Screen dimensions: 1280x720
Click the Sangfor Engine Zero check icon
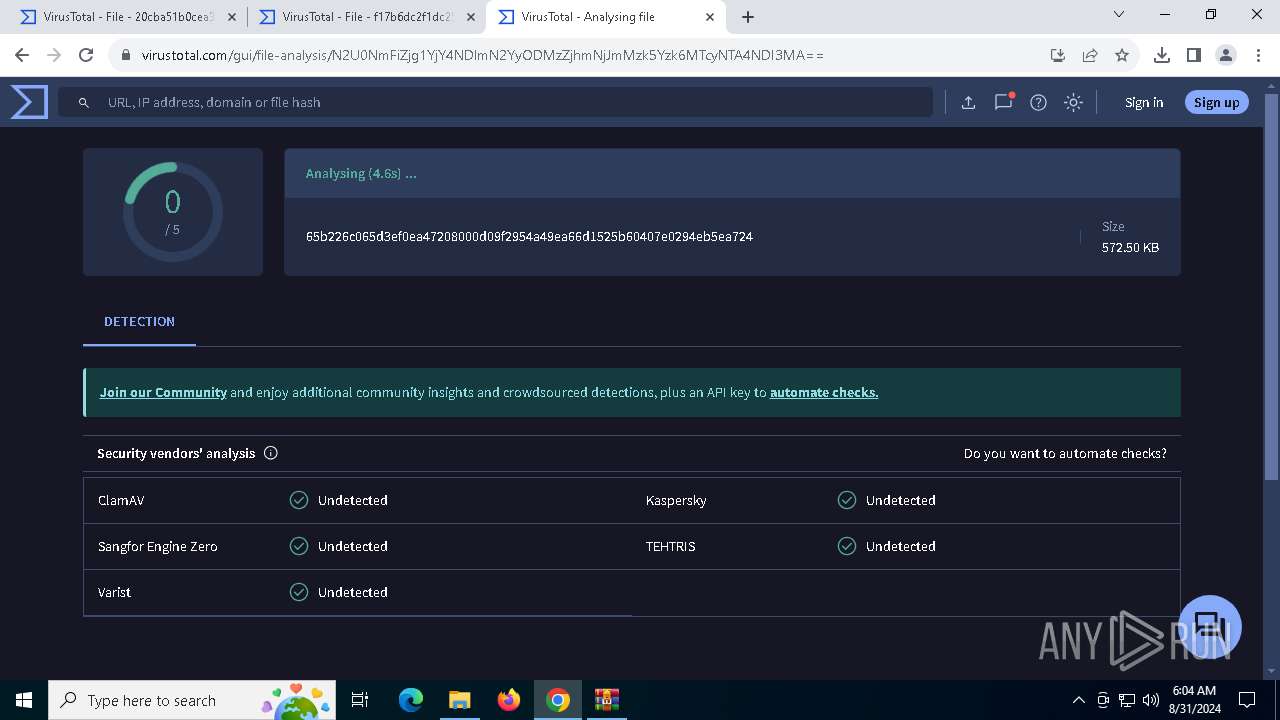(299, 546)
